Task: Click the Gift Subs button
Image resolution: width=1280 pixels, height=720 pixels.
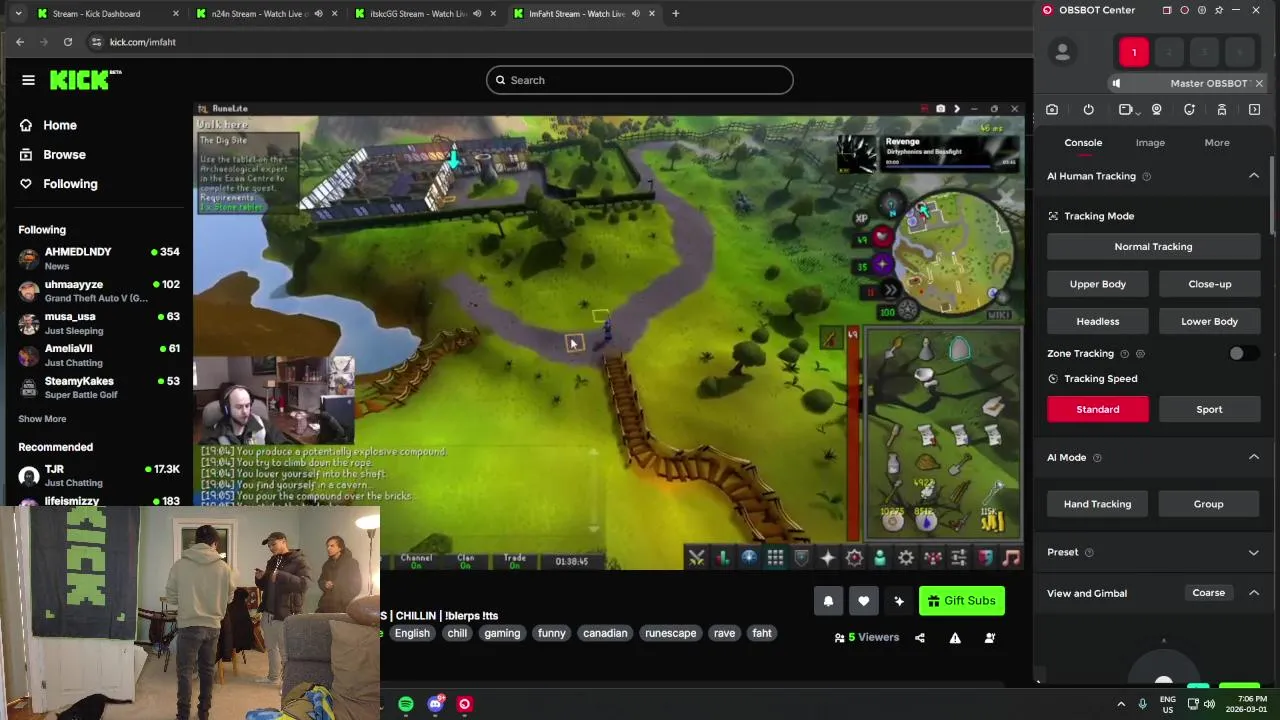Action: tap(962, 601)
